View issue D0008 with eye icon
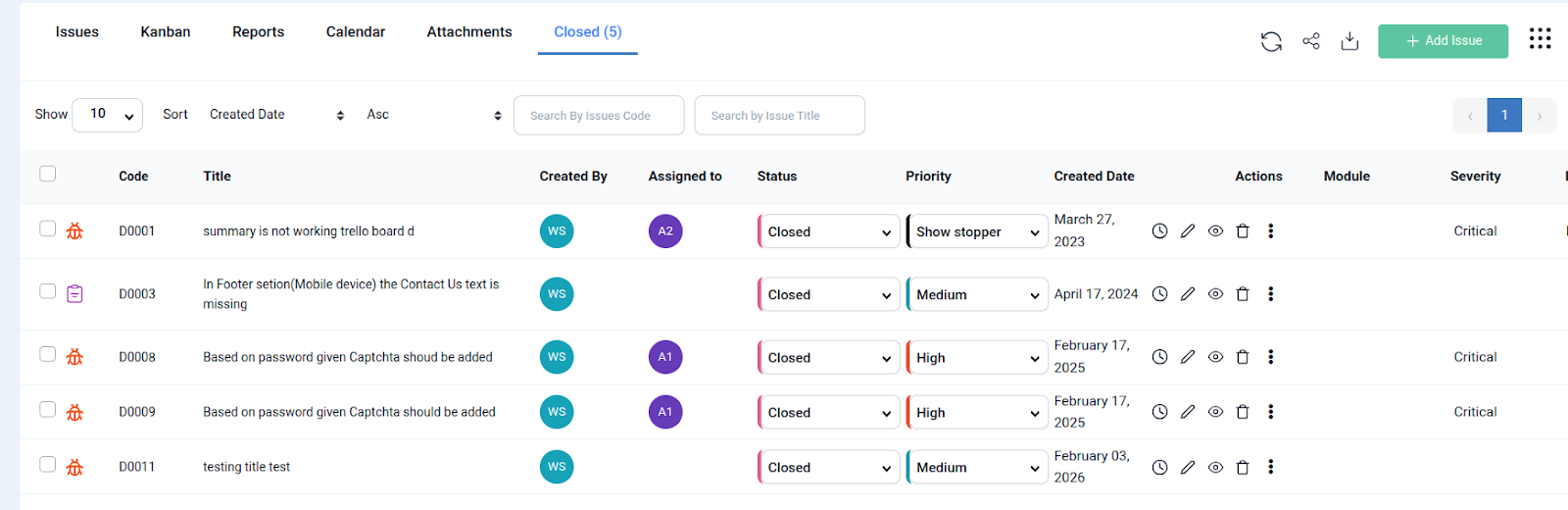Image resolution: width=1568 pixels, height=510 pixels. (1215, 357)
